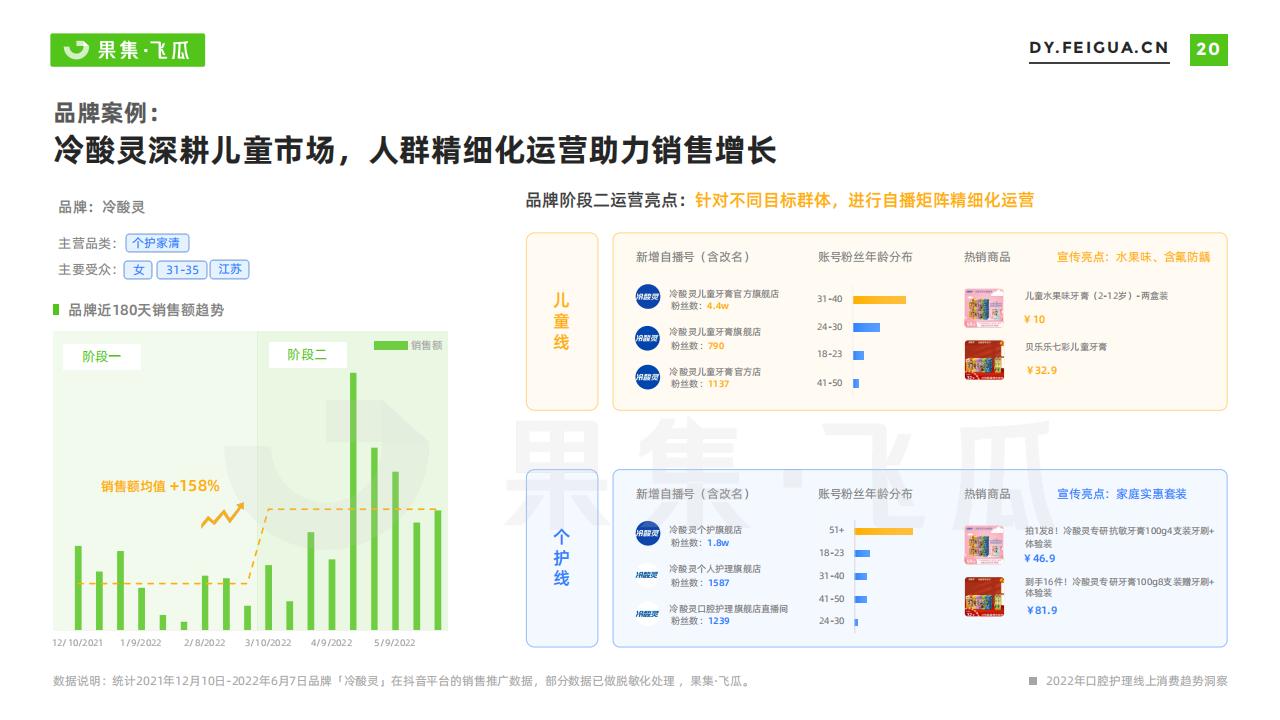
Task: Click the 儿童线 side tab
Action: pos(561,321)
